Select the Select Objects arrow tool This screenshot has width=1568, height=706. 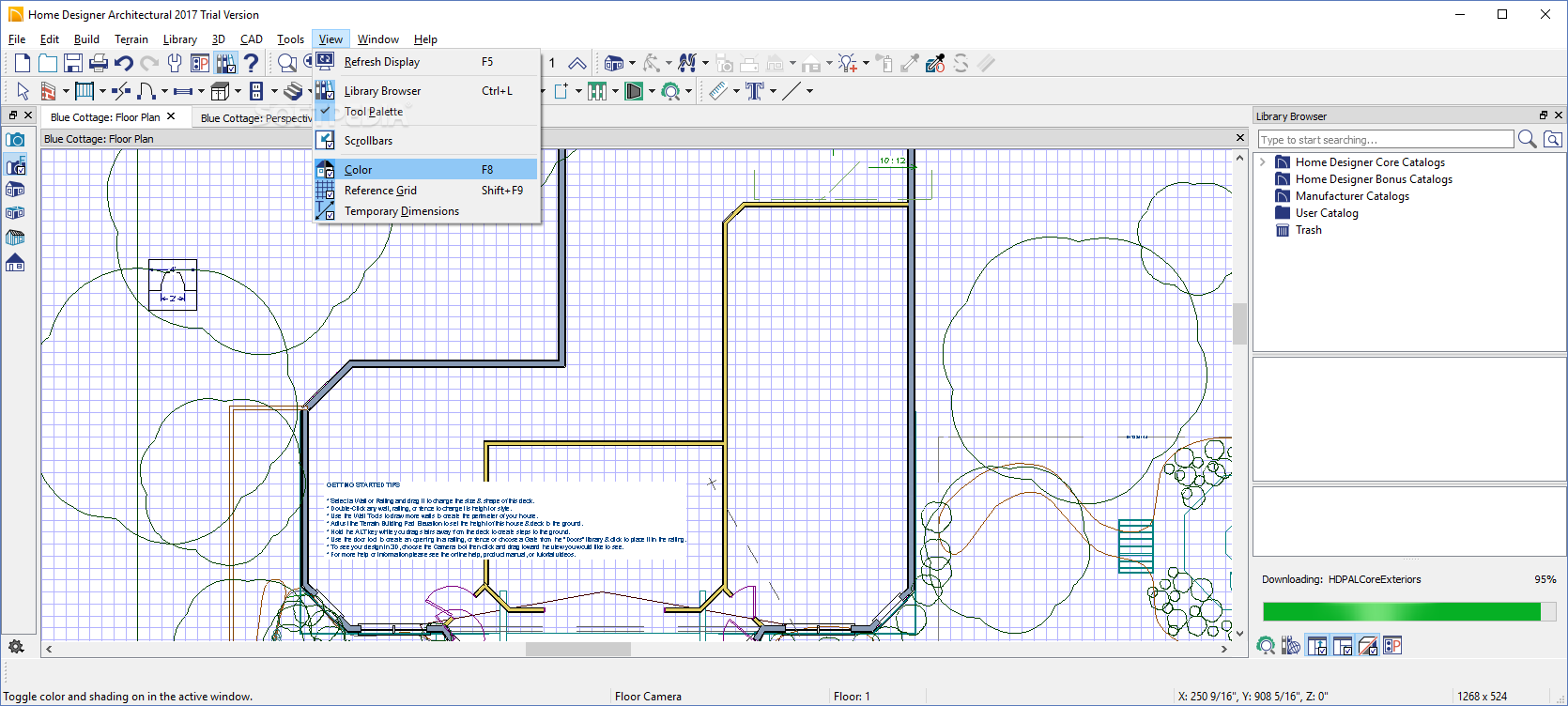[23, 91]
